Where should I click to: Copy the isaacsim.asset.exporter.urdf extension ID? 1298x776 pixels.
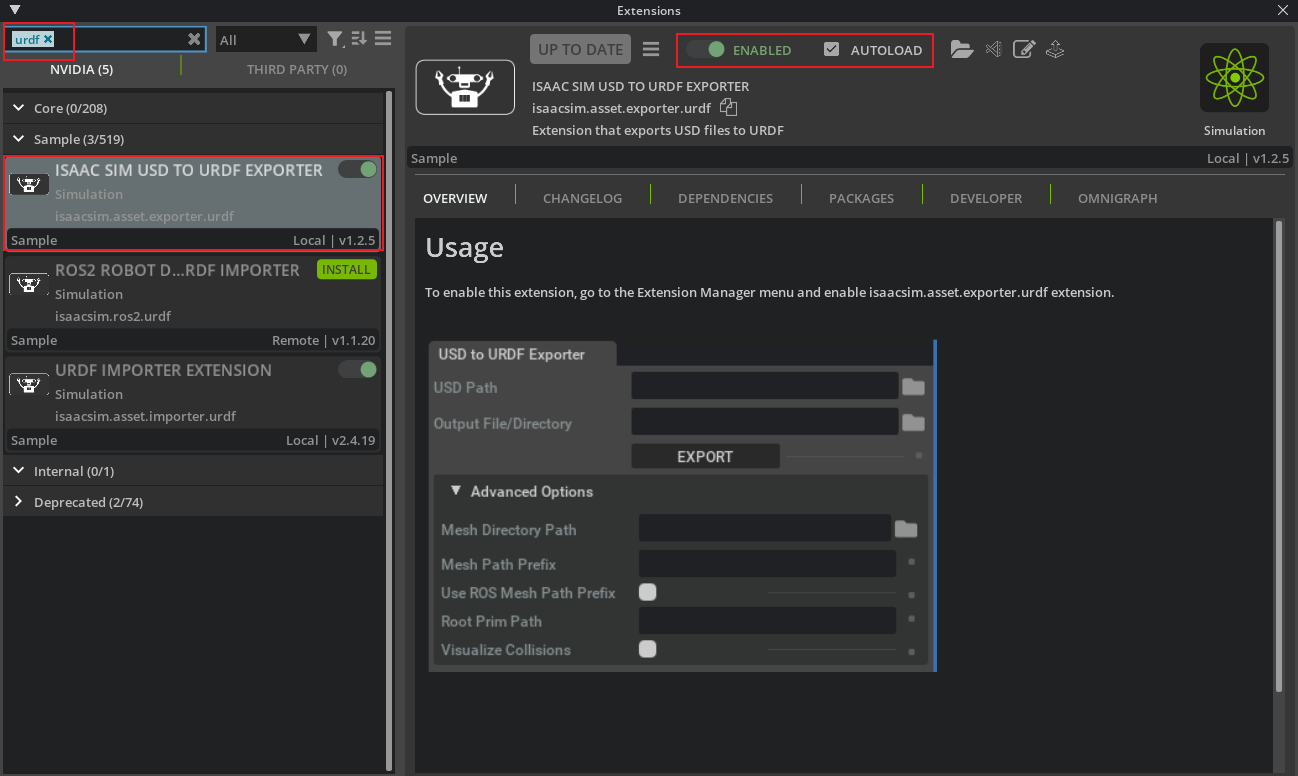tap(729, 108)
